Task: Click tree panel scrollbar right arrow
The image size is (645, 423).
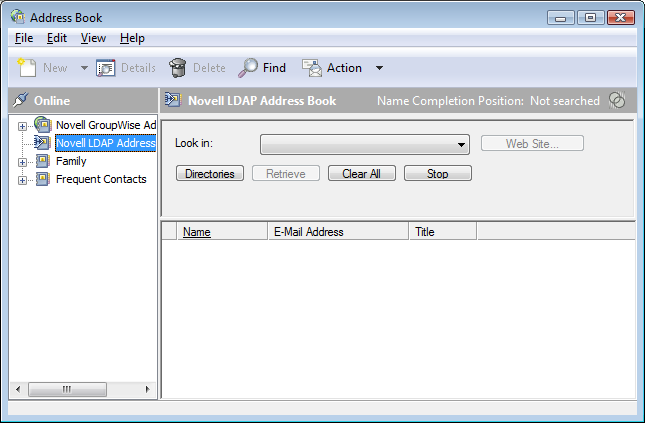Action: pos(148,389)
